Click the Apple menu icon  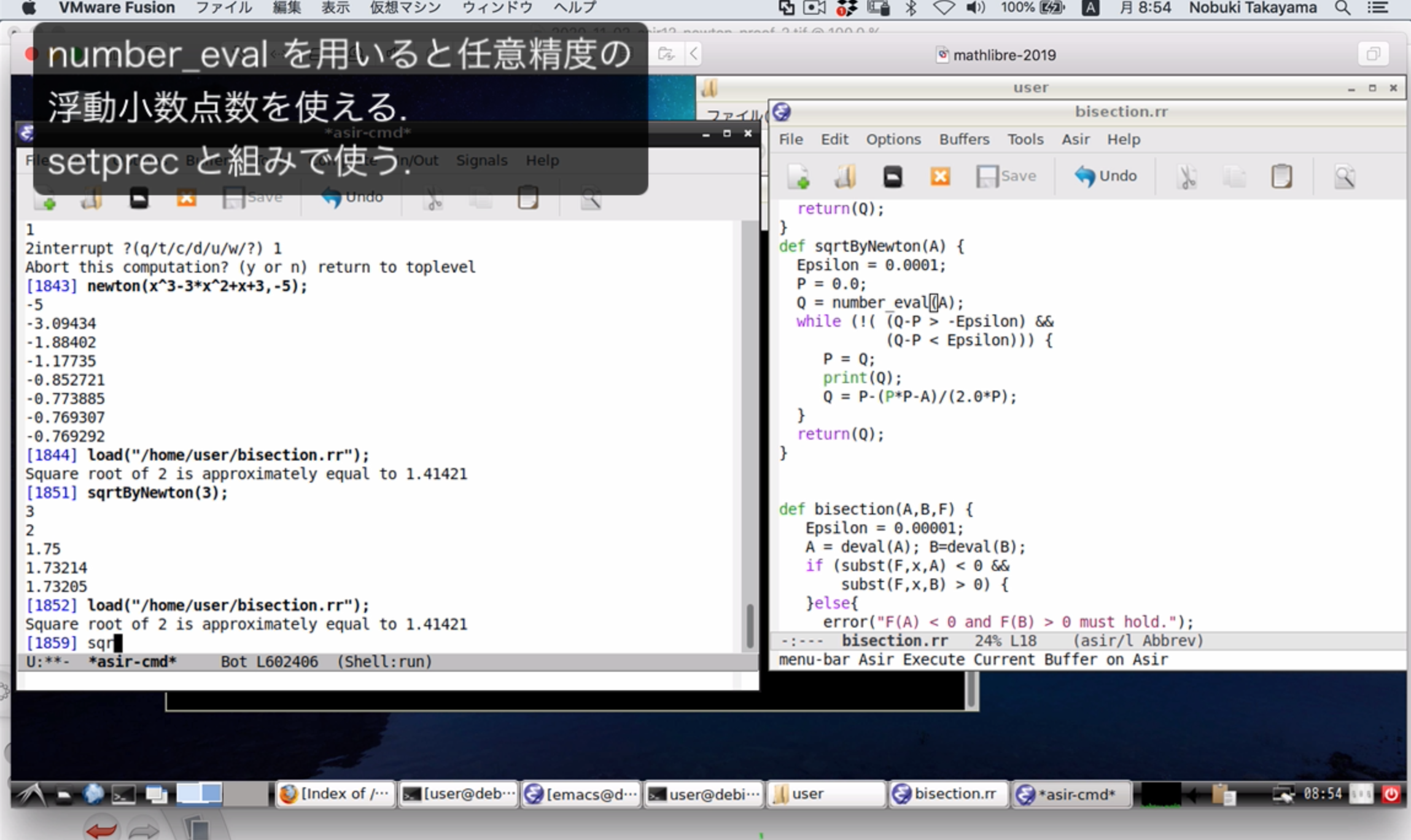click(28, 8)
